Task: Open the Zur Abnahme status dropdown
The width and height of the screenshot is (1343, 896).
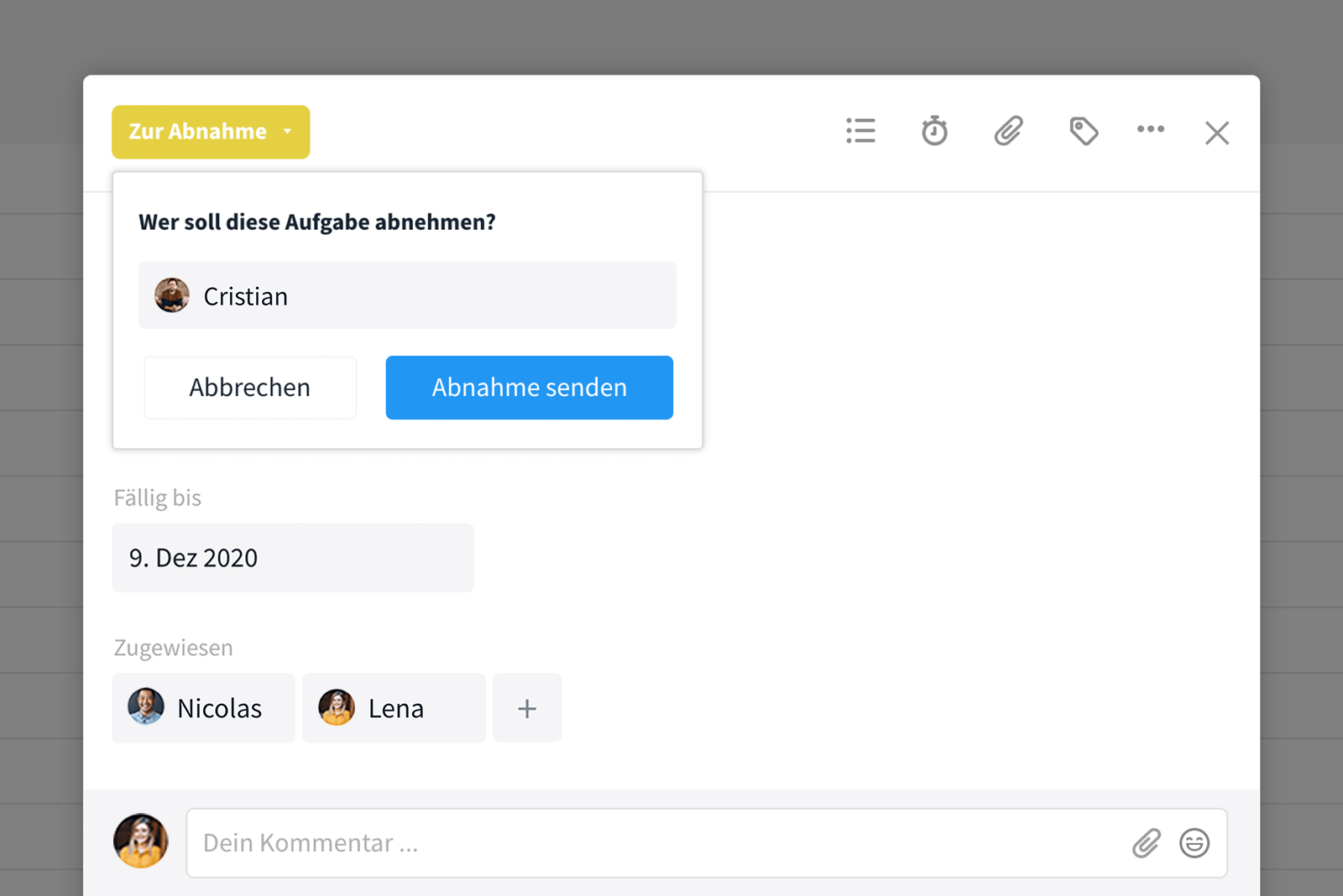Action: [211, 132]
